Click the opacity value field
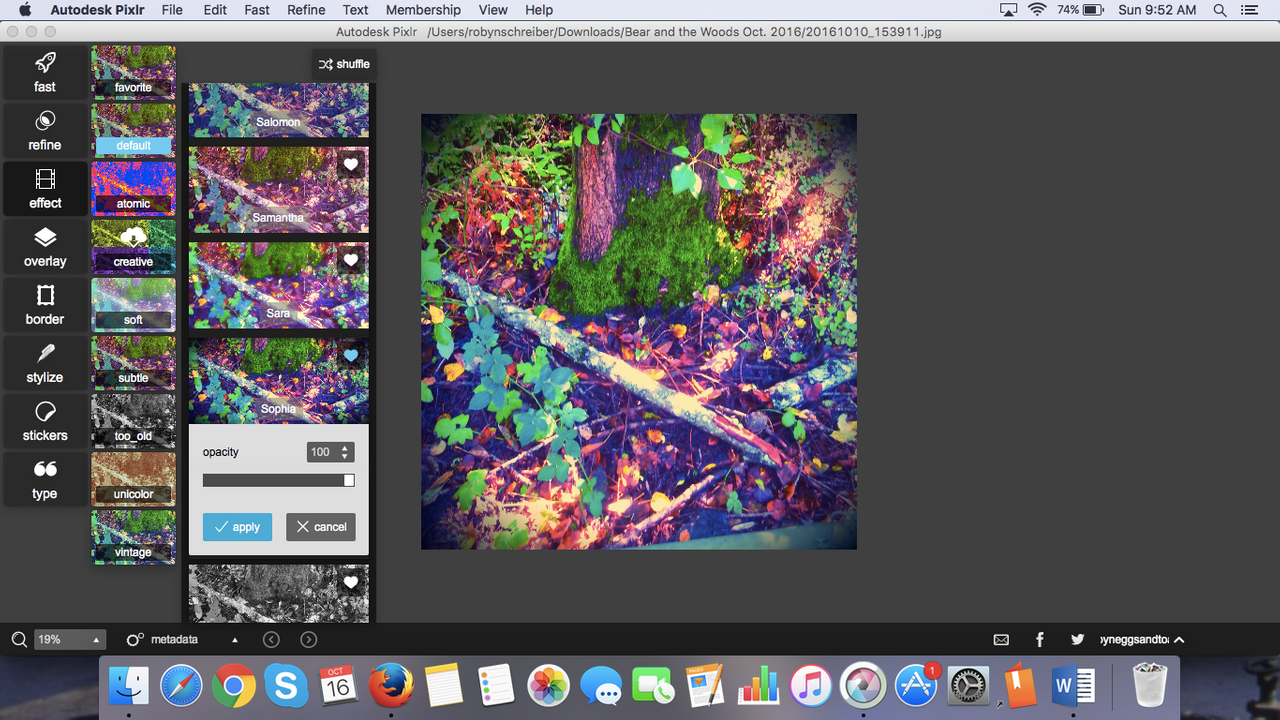 coord(322,452)
